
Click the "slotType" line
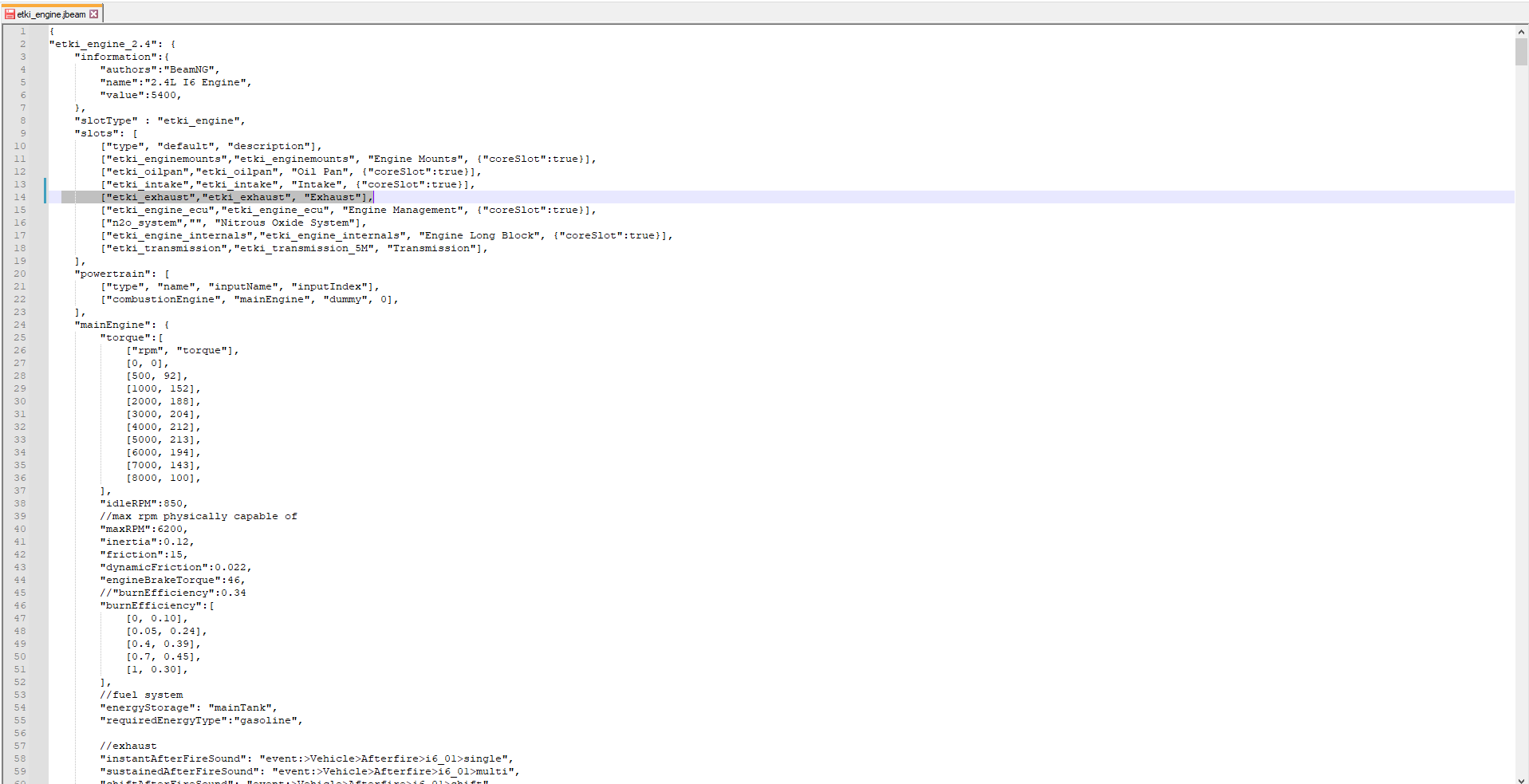[x=160, y=120]
